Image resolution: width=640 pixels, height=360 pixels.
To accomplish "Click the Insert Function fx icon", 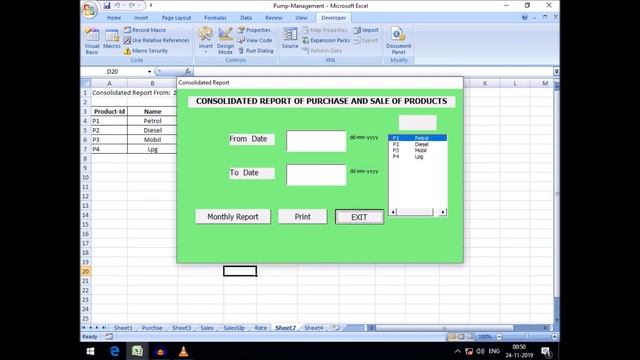I will click(188, 71).
